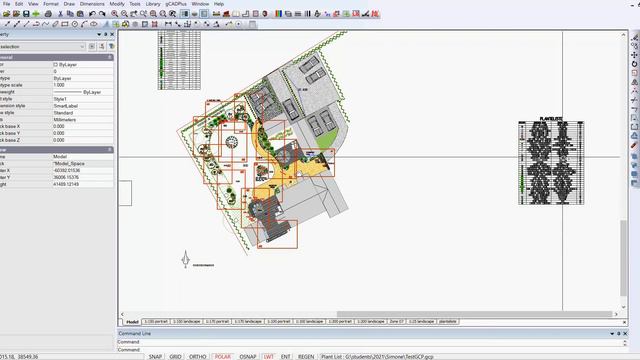Select the Arc drawing tool
This screenshot has width=640, height=360.
[x=84, y=24]
